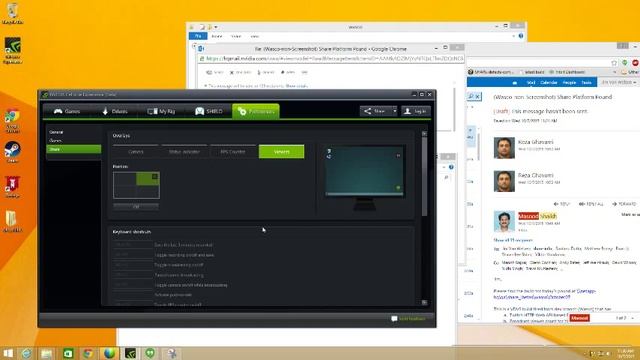Click the green extension icon in Chrome toolbar
This screenshot has width=640, height=360.
coord(624,63)
